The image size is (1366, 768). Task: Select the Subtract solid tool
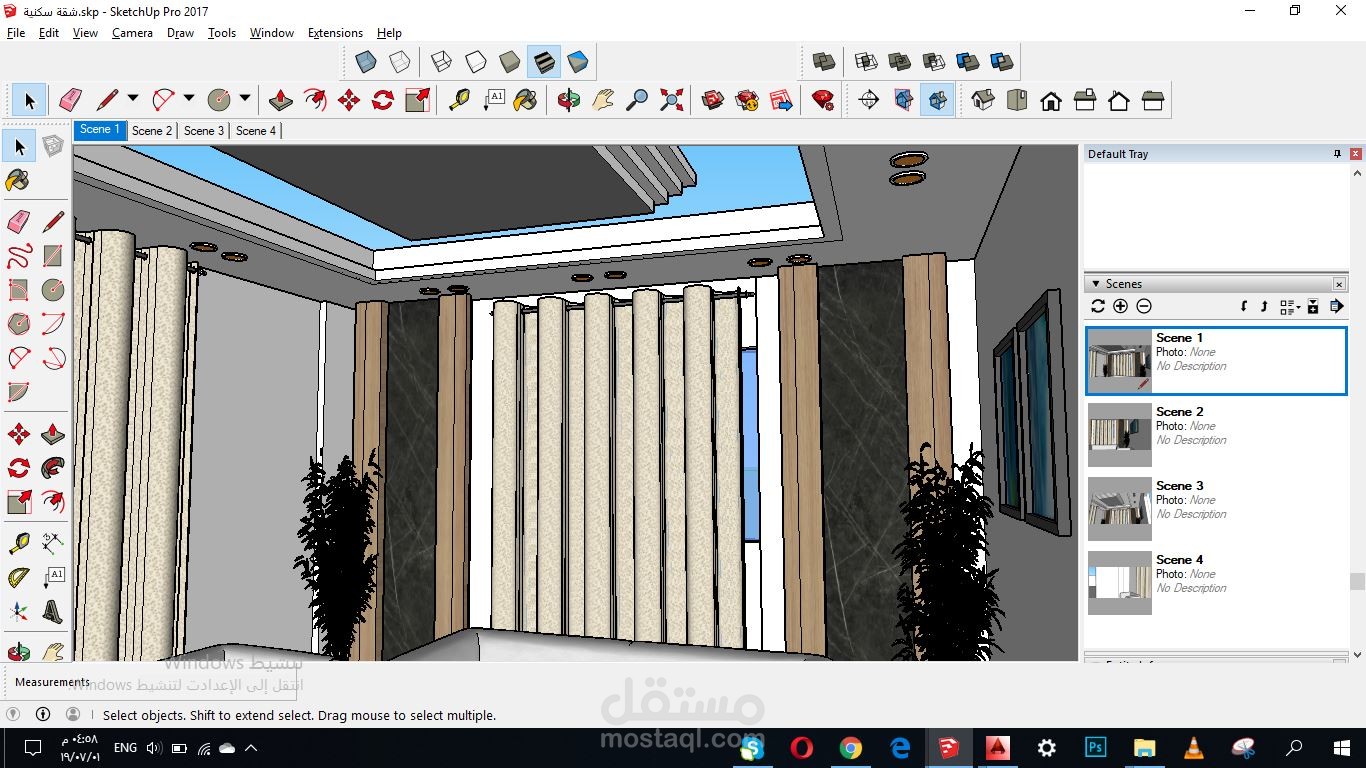click(934, 62)
